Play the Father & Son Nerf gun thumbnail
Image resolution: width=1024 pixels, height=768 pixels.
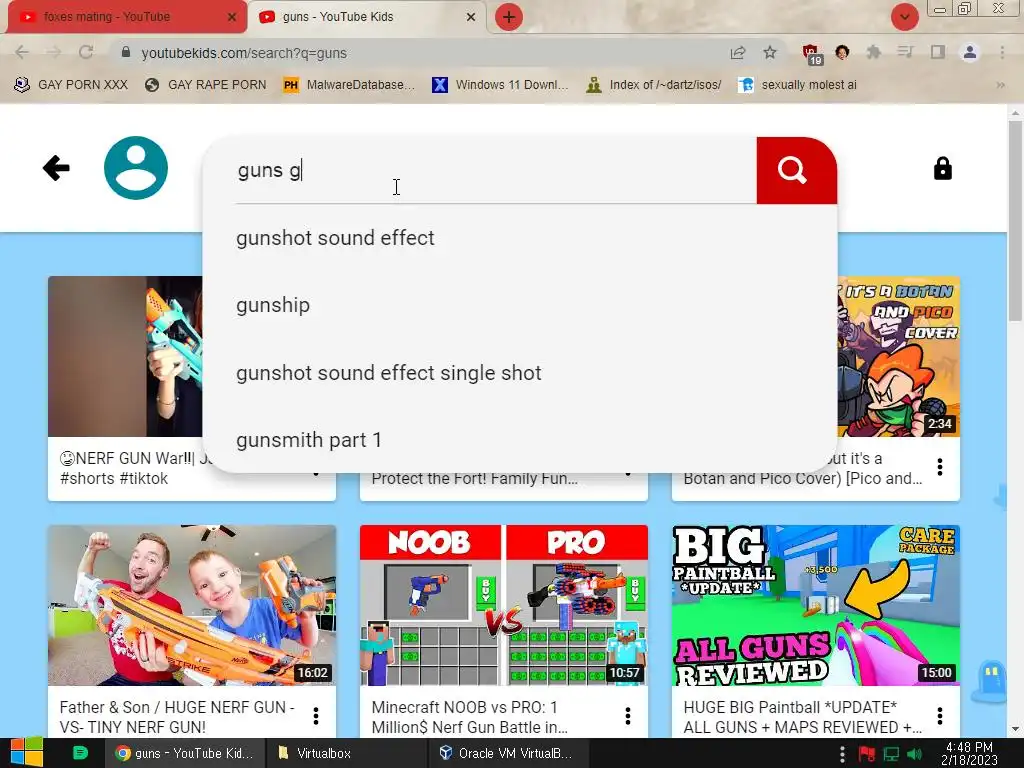[192, 605]
